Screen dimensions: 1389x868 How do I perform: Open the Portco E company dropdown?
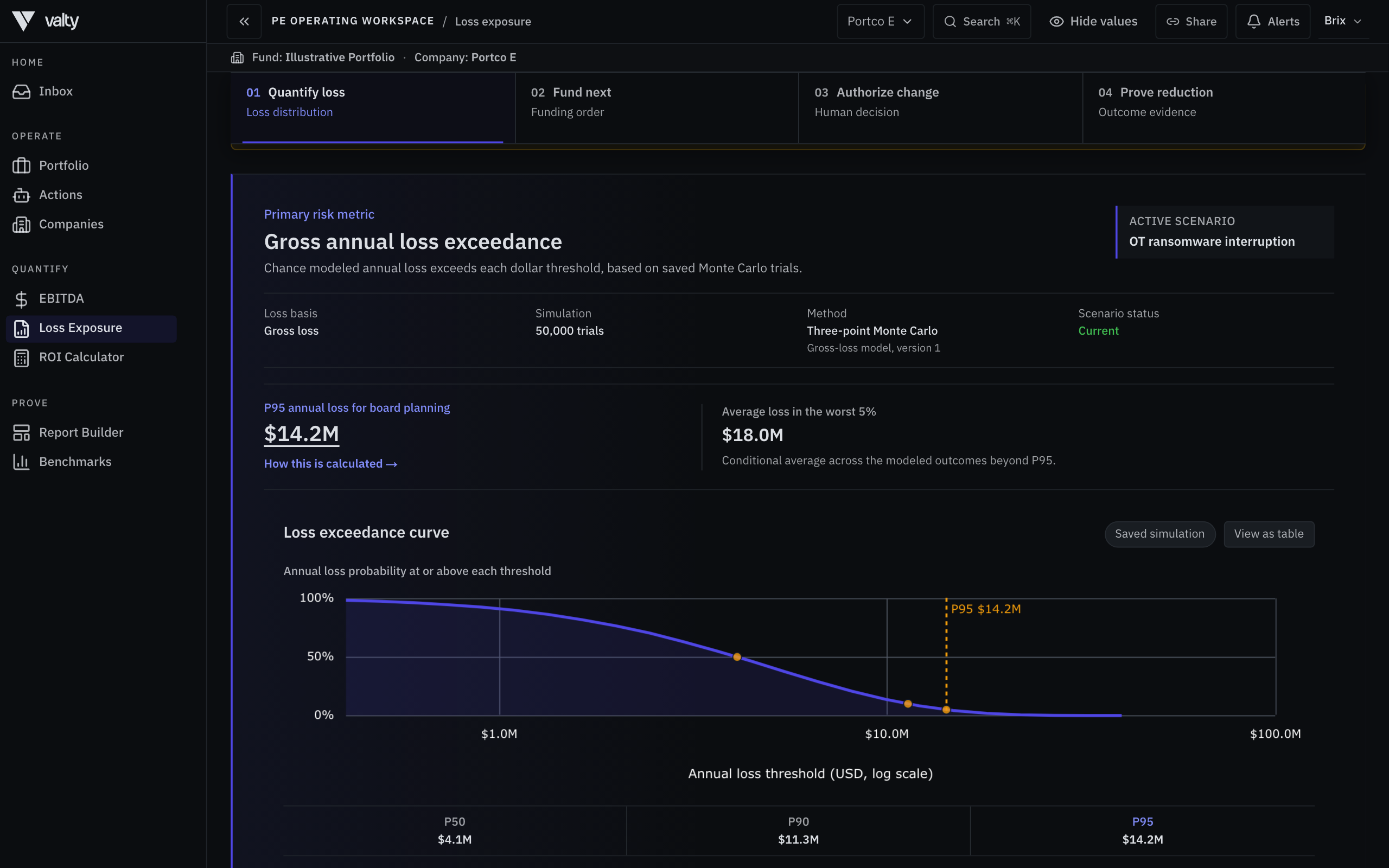point(880,21)
